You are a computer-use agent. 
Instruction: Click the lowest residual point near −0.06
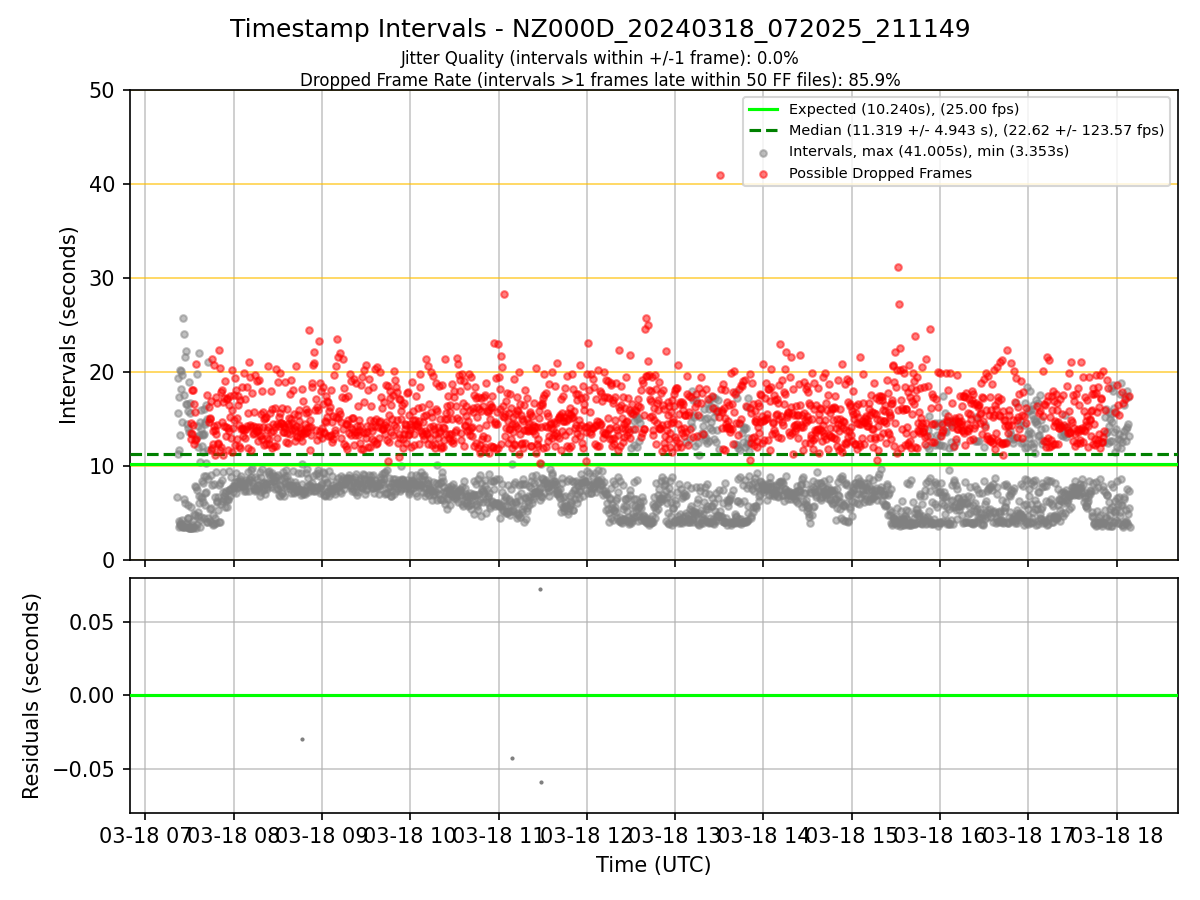click(x=541, y=782)
